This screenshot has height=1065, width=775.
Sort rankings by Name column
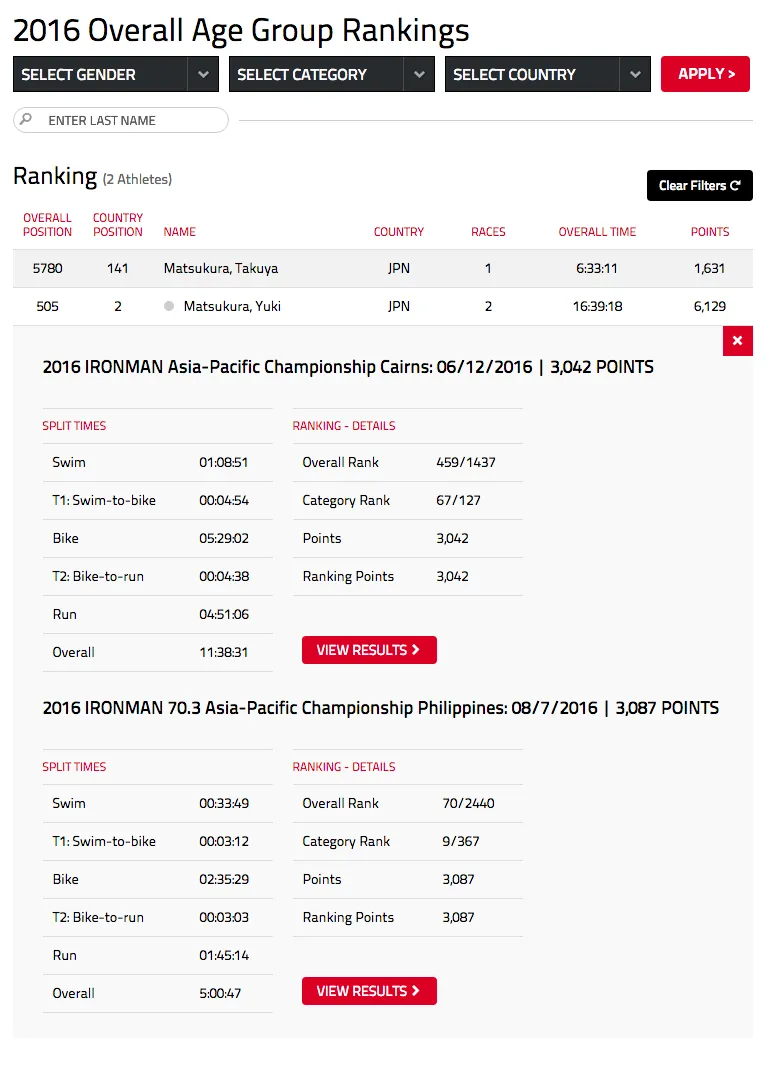point(180,232)
